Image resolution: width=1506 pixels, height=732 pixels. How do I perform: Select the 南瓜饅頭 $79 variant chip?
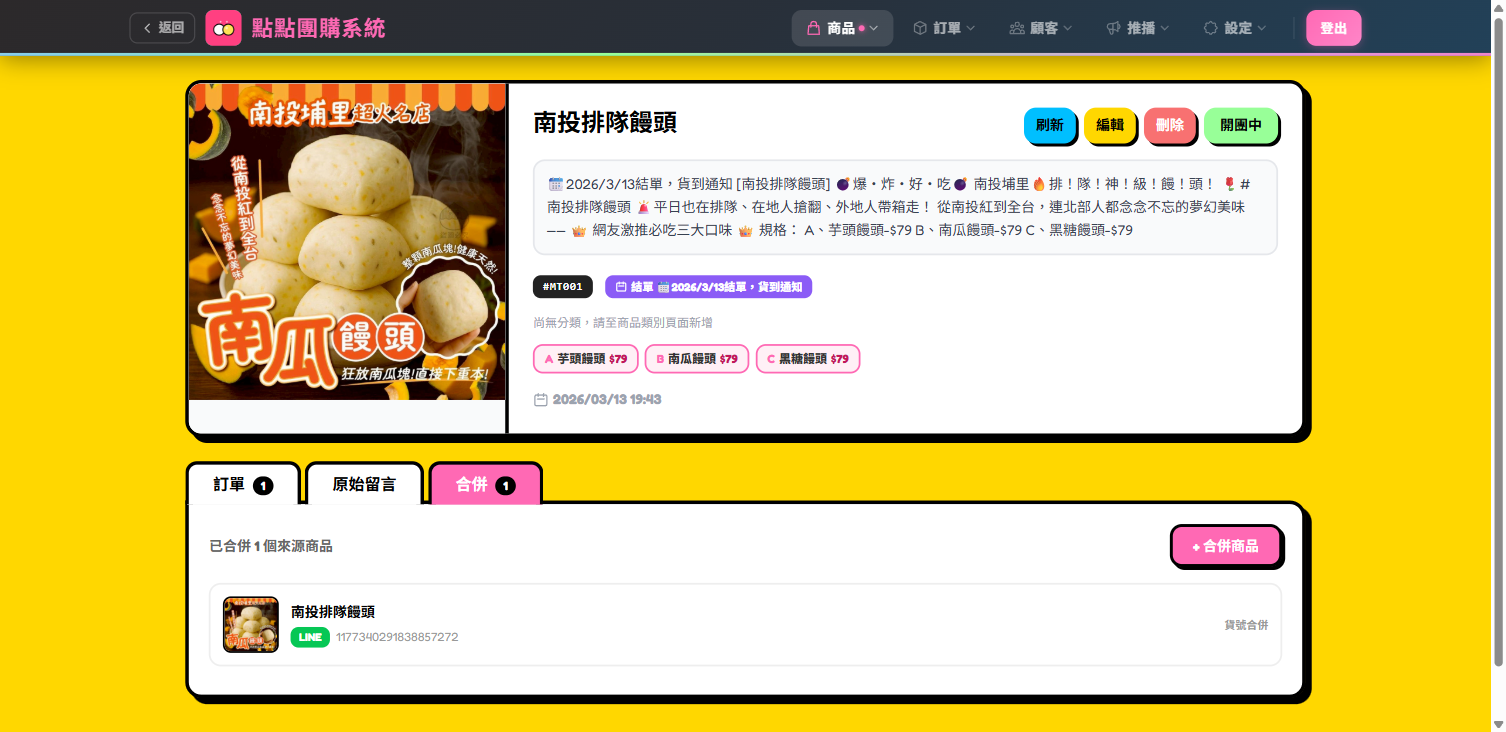point(696,359)
